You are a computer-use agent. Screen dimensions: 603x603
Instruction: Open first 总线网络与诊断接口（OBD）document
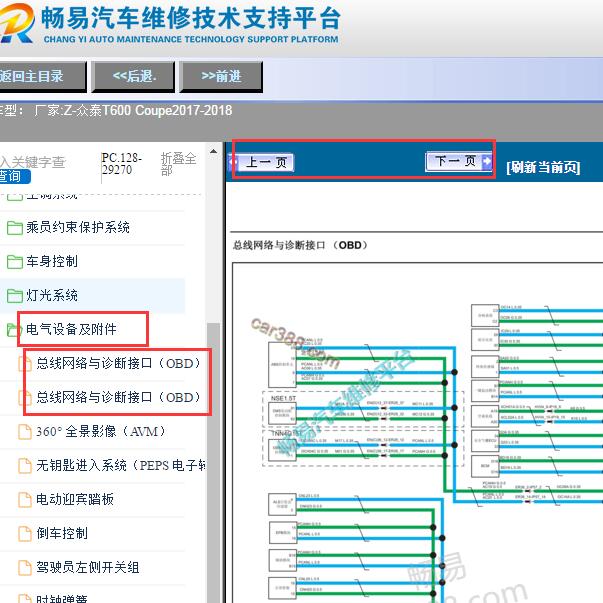tap(118, 363)
